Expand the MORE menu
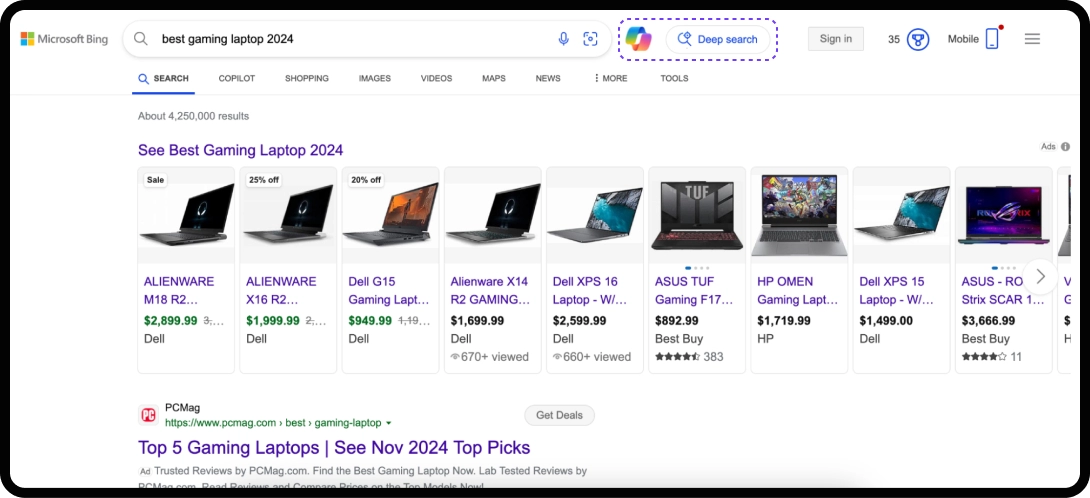Viewport: 1090px width, 498px height. (610, 79)
